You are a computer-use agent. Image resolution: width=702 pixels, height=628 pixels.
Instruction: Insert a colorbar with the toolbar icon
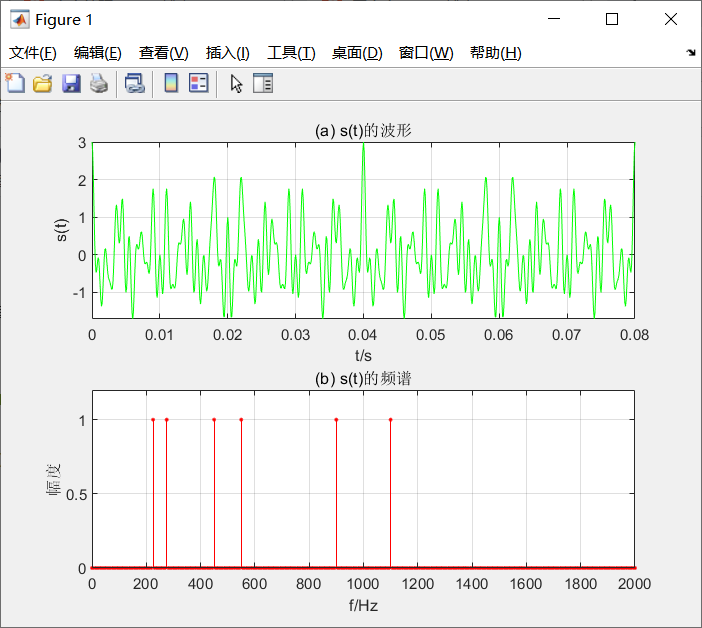click(x=171, y=83)
